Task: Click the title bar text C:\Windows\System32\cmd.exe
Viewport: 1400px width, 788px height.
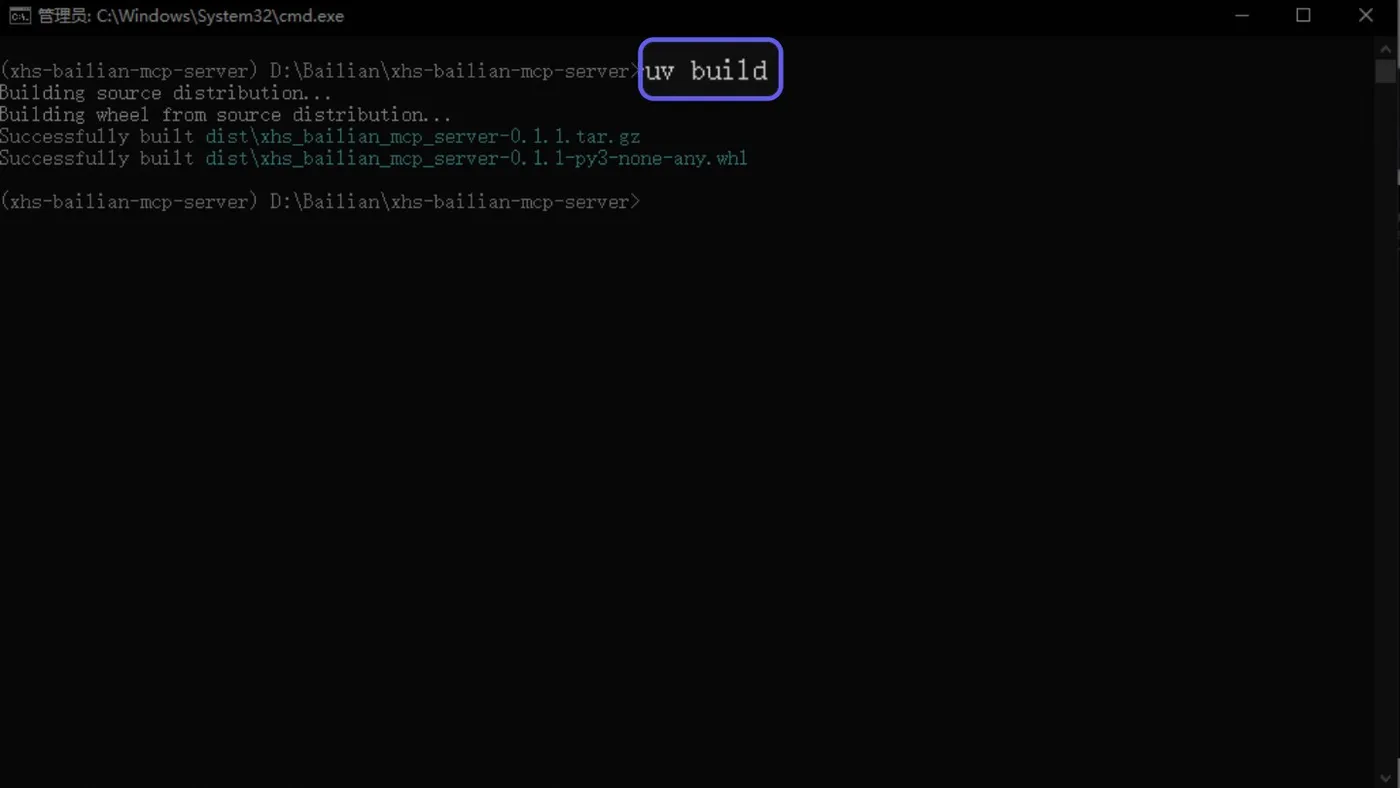Action: point(220,16)
